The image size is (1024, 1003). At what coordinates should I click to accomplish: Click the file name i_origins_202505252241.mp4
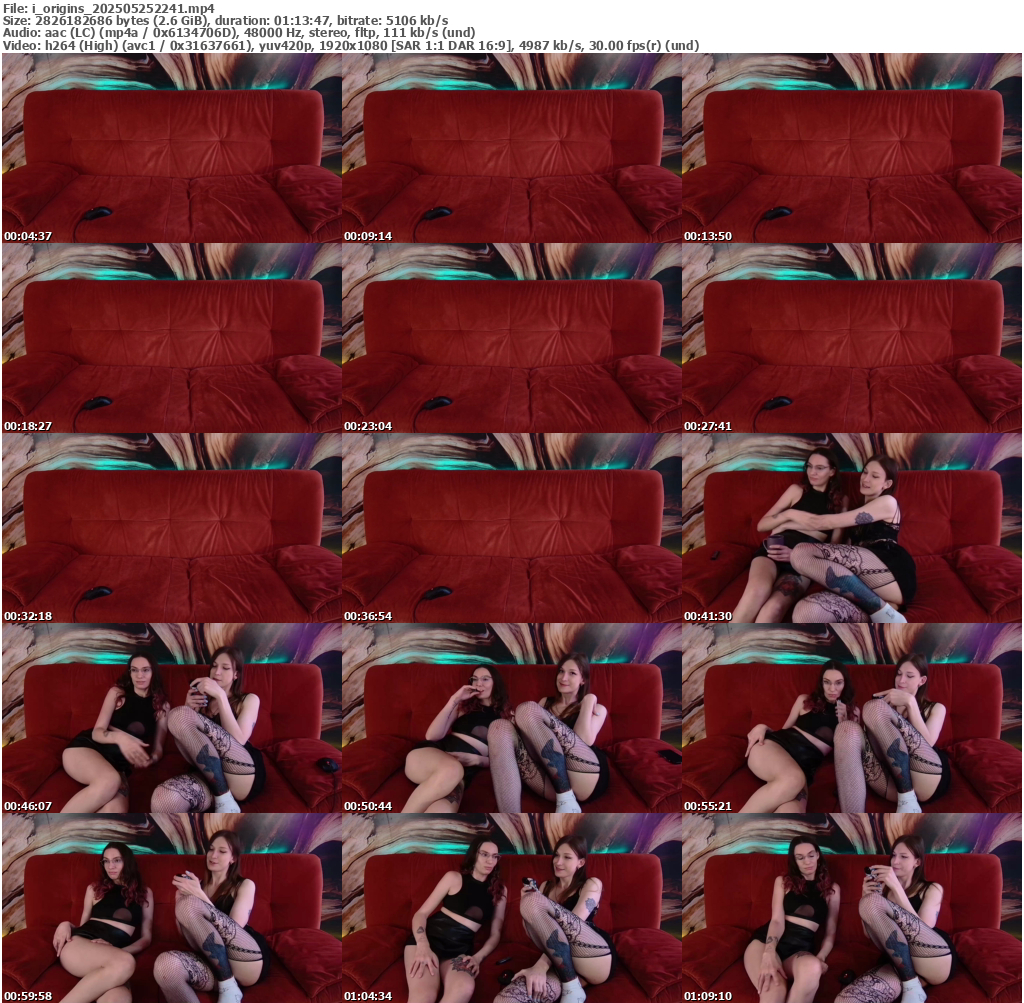[x=123, y=8]
